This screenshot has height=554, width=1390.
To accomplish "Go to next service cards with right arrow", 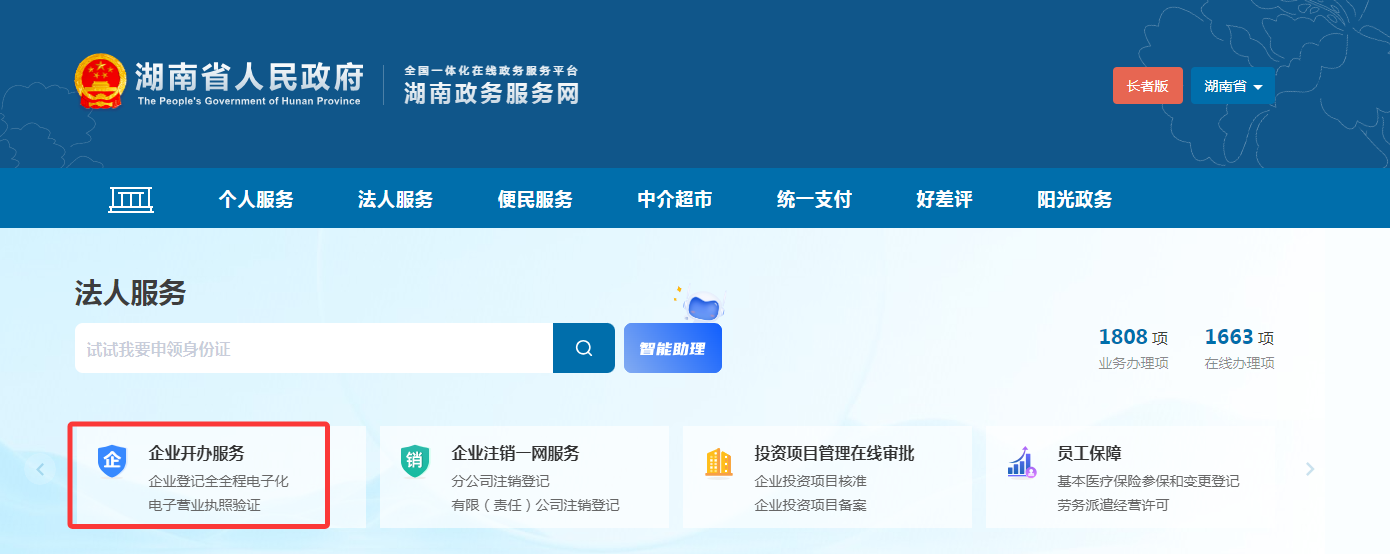I will 1310,469.
